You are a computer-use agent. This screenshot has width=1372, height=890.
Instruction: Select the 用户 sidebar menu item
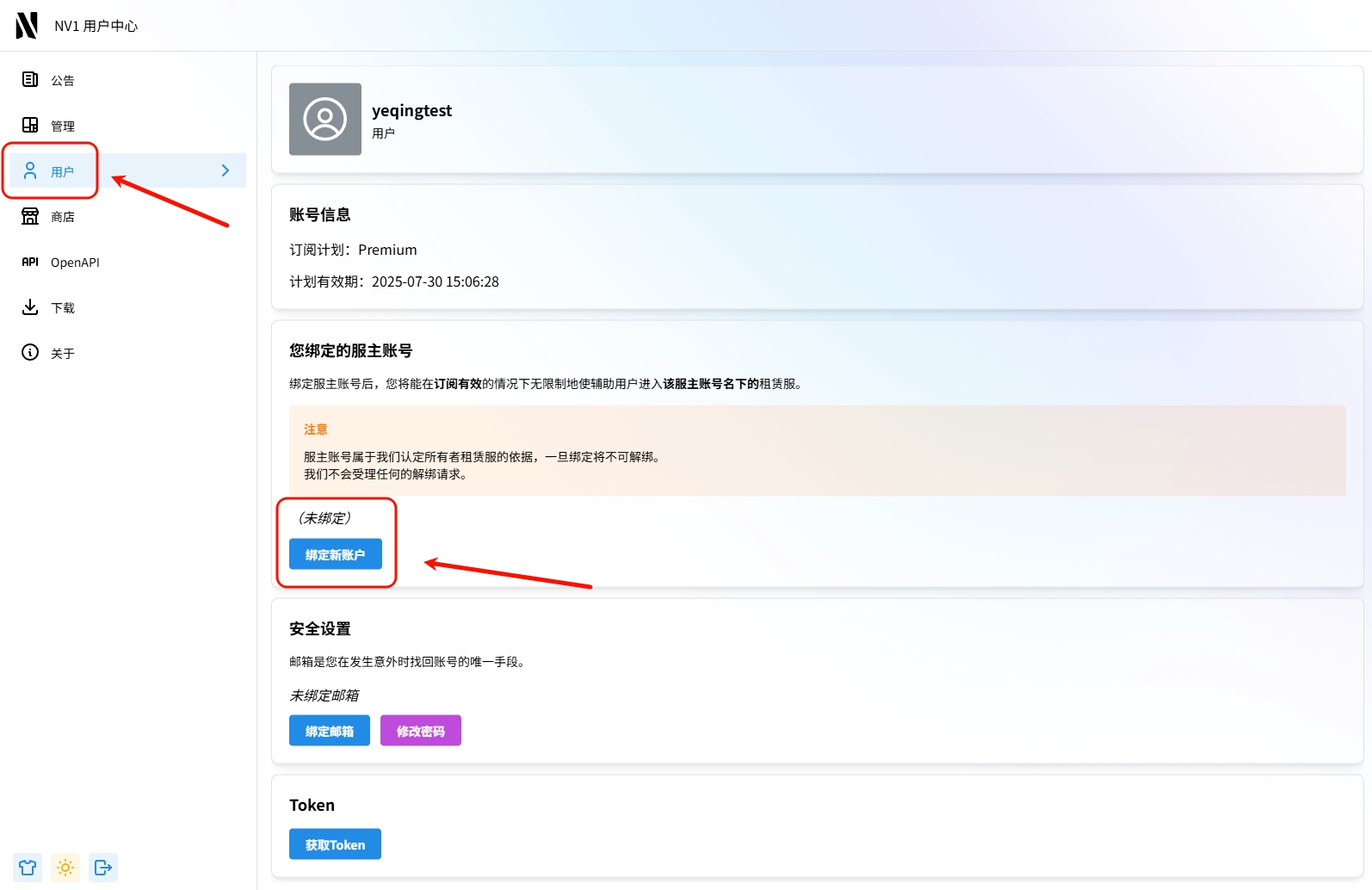click(62, 171)
